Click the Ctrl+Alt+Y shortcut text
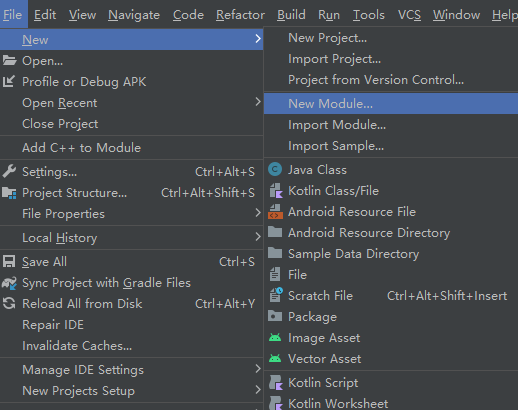The width and height of the screenshot is (518, 410). 225,304
